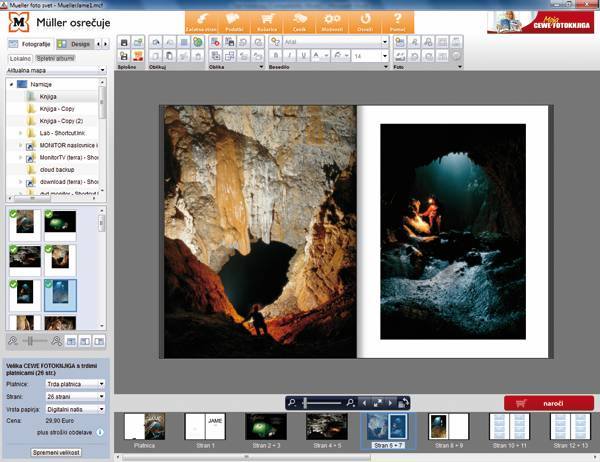The width and height of the screenshot is (600, 462).
Task: Click the fit-to-screen arrows icon
Action: pyautogui.click(x=378, y=403)
